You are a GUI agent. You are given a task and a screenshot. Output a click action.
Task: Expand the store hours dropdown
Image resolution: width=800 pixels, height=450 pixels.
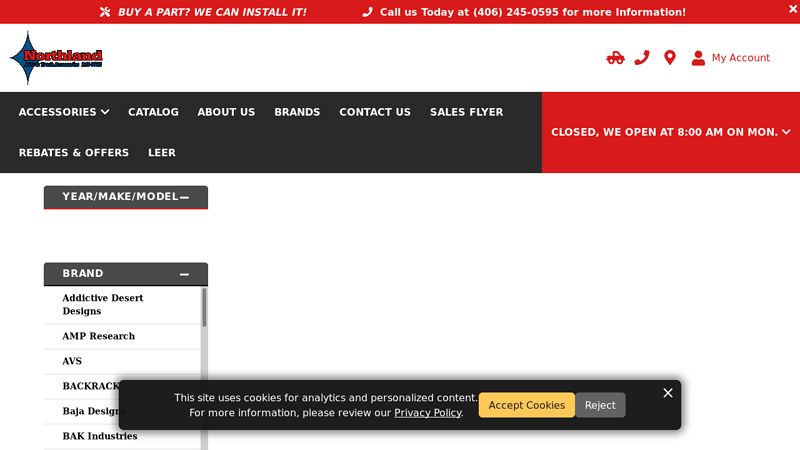(x=786, y=132)
